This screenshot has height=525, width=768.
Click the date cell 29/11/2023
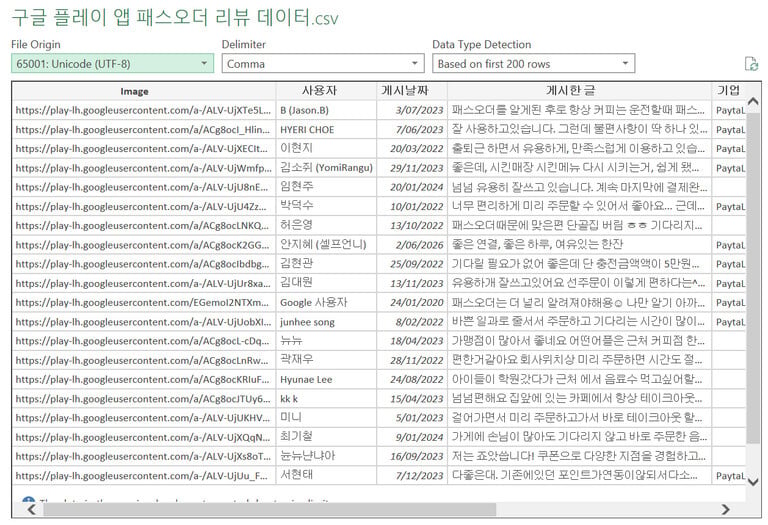click(x=412, y=168)
